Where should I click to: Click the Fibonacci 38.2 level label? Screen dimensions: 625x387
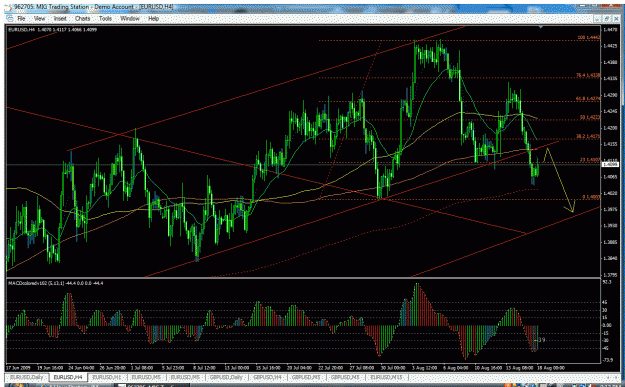[588, 136]
